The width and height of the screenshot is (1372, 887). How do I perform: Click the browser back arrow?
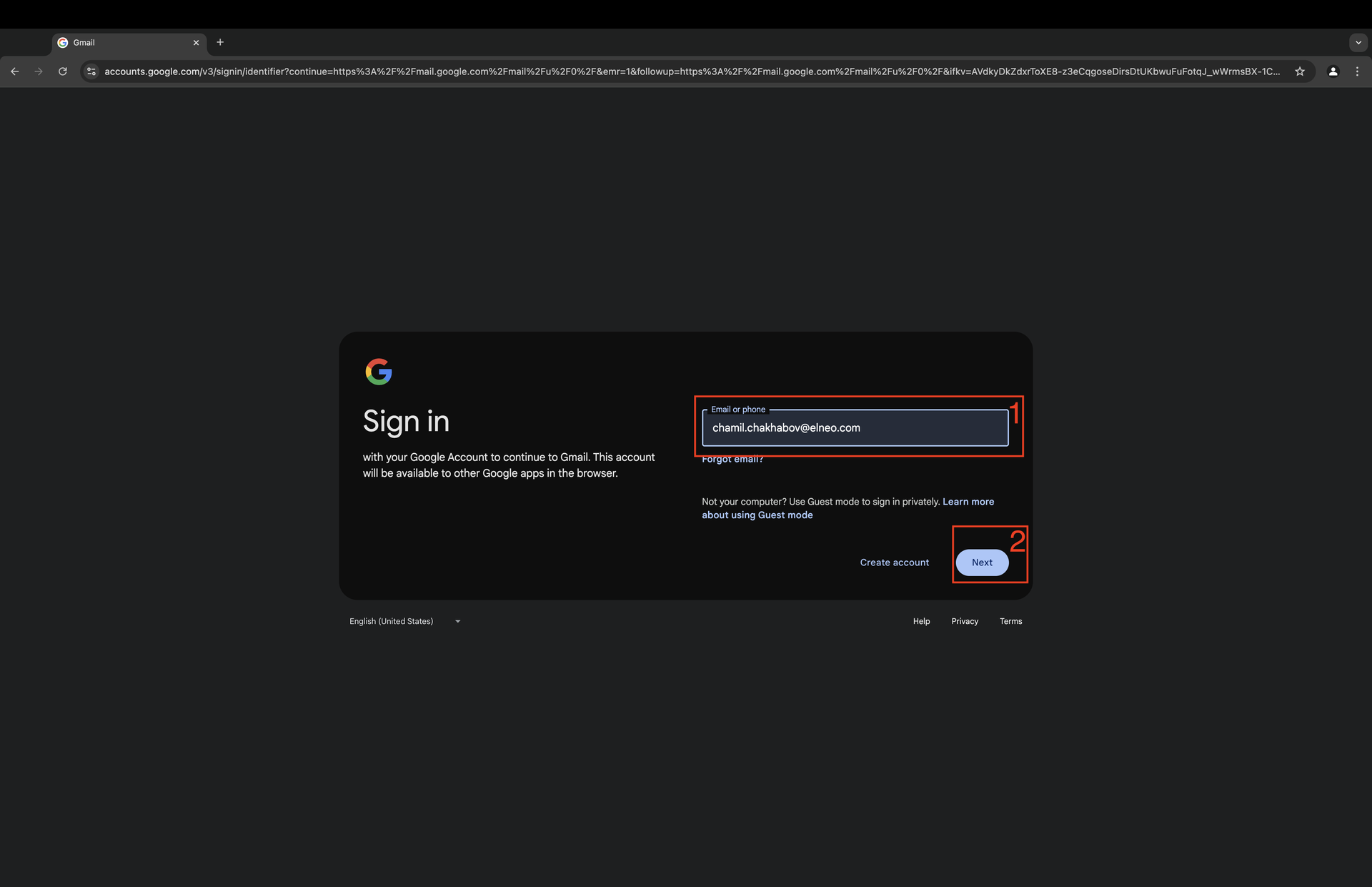(14, 71)
